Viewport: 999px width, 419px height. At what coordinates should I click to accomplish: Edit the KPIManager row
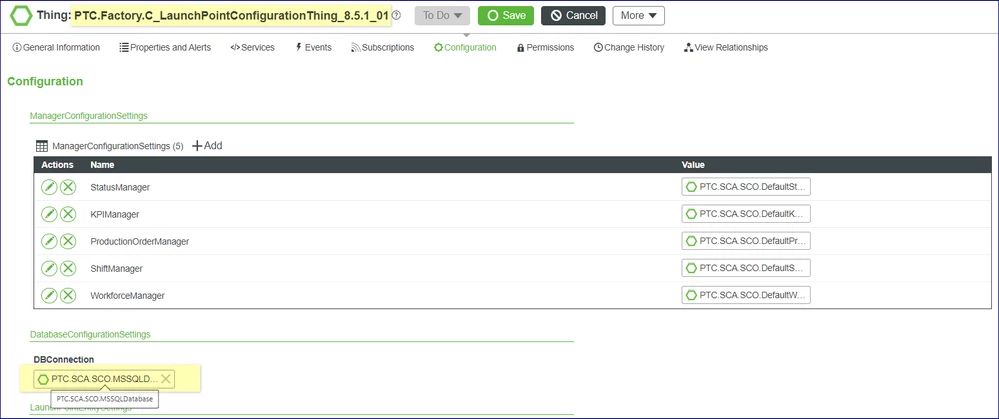coord(49,214)
